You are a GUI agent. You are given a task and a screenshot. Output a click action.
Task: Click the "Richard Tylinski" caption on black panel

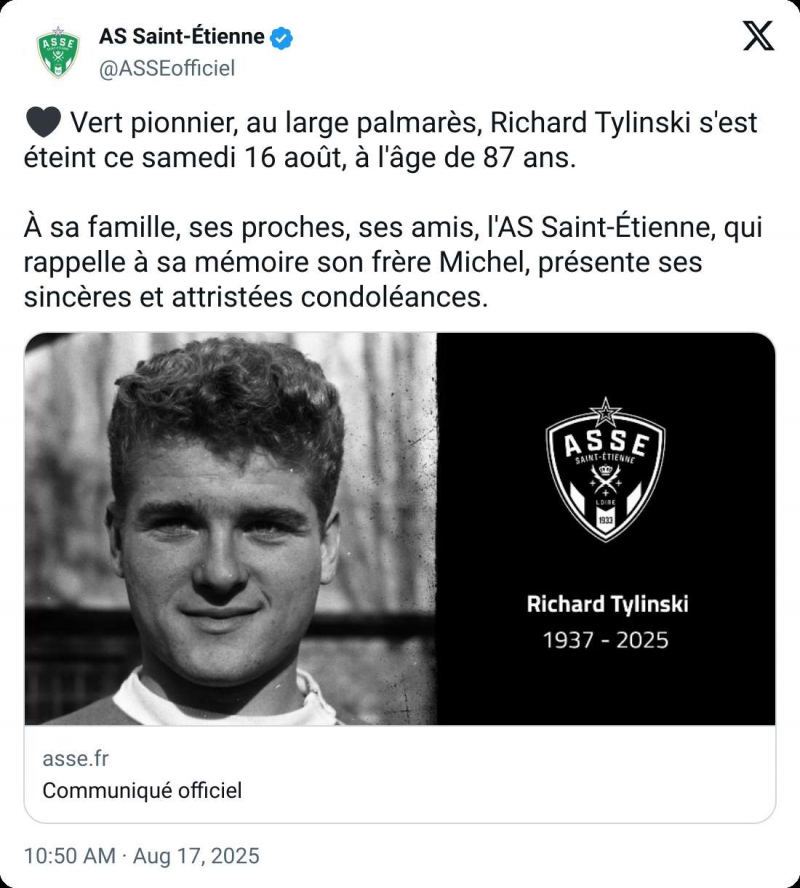(x=607, y=604)
